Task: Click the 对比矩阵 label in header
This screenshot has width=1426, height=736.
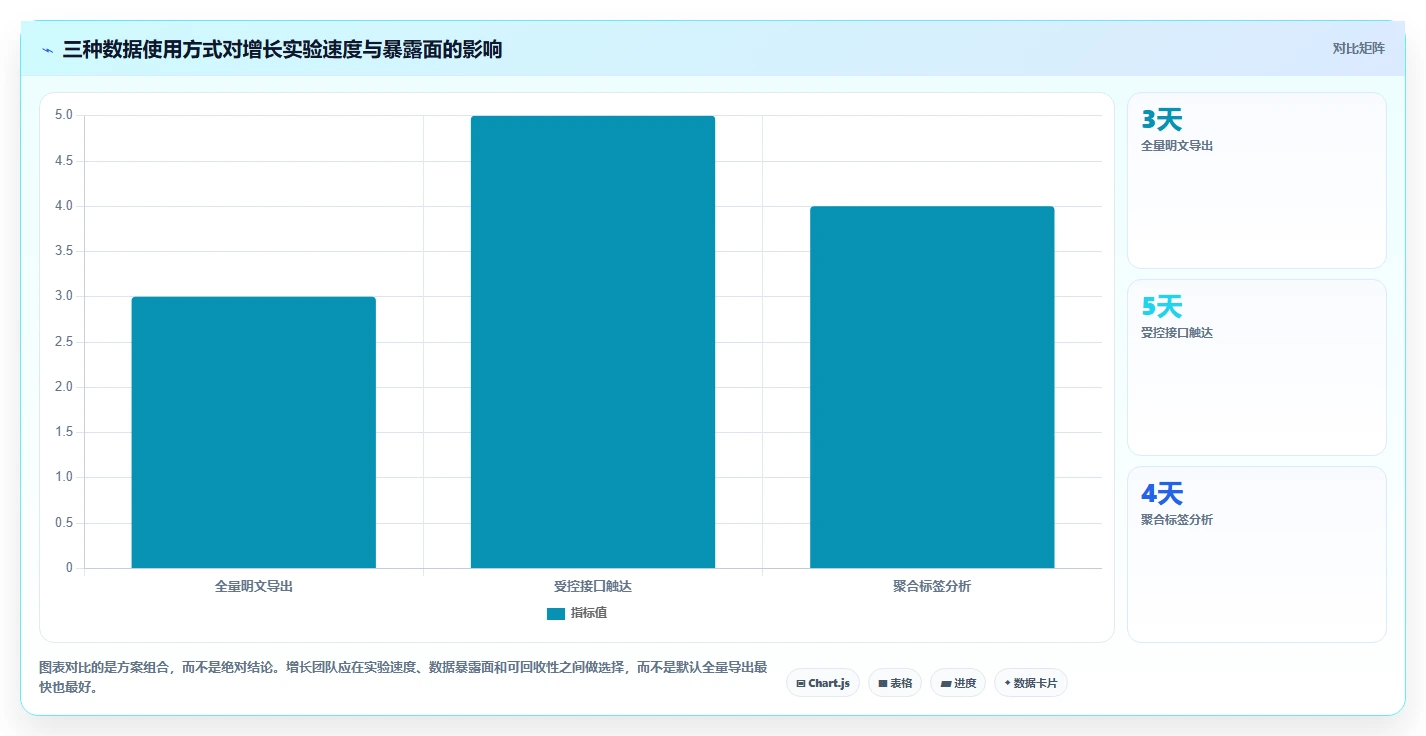Action: [1358, 48]
